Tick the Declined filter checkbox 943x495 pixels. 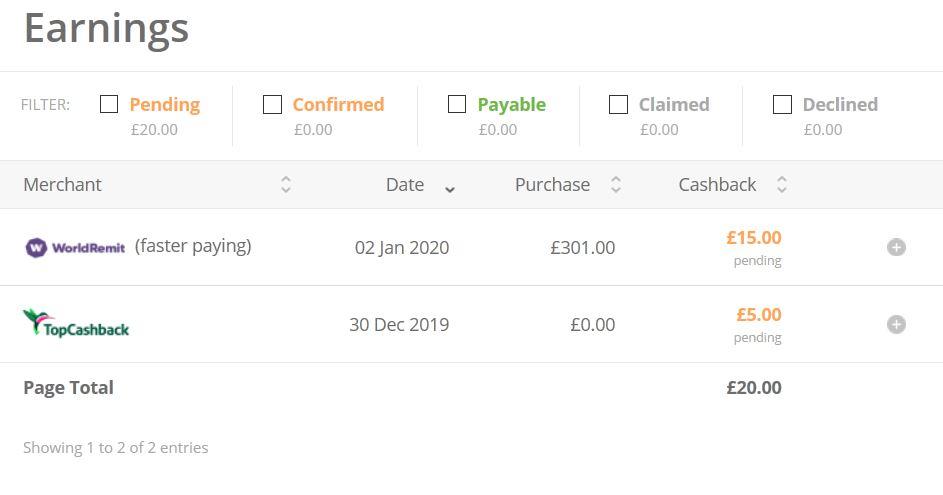click(783, 104)
